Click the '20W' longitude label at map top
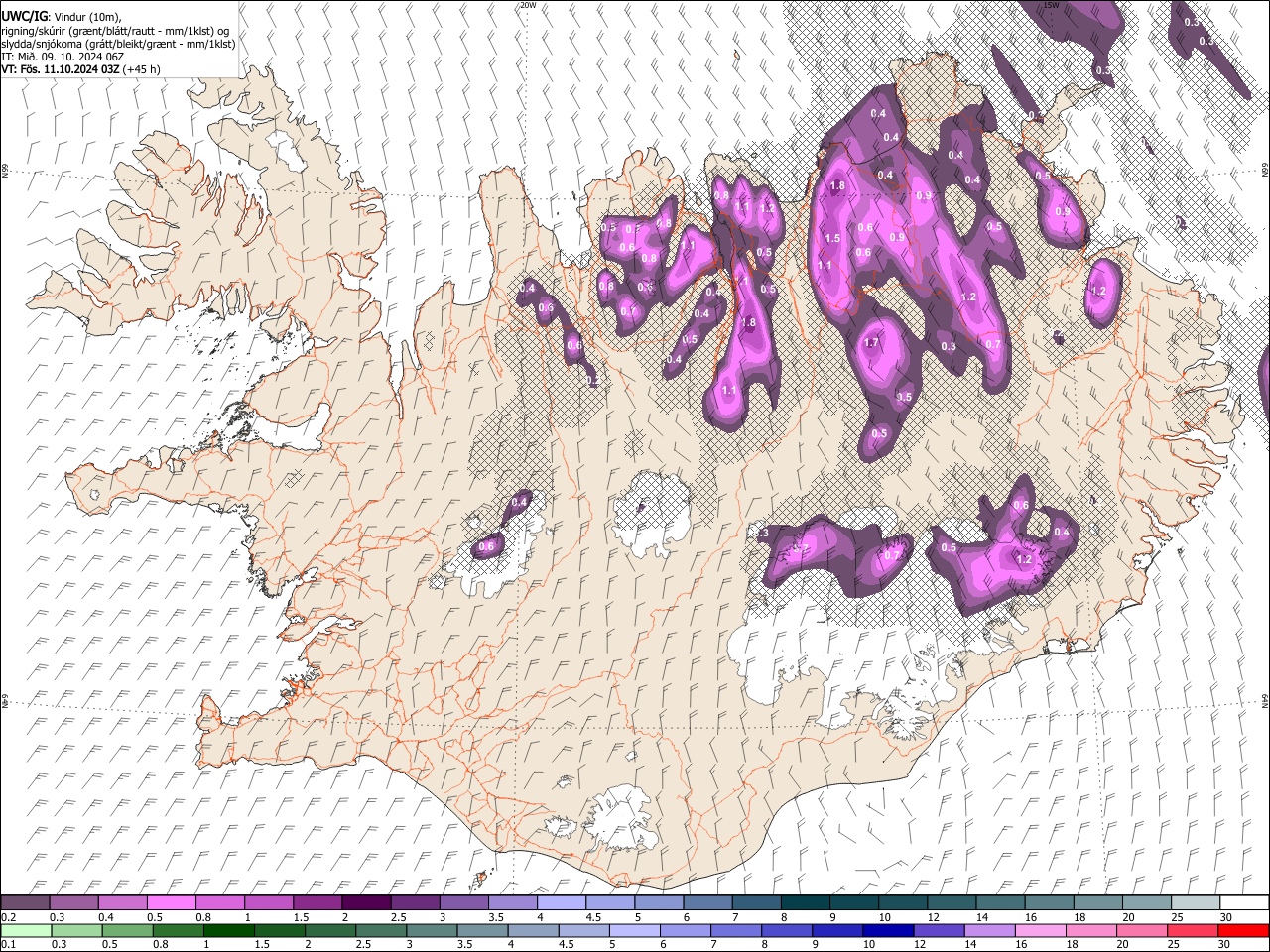Viewport: 1270px width, 952px height. pos(528,5)
